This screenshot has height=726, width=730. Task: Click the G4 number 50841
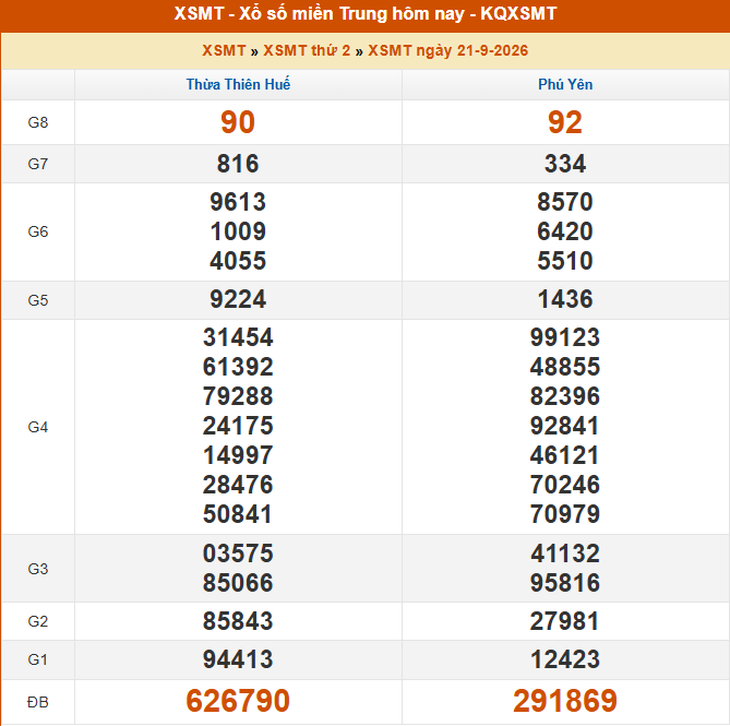click(238, 514)
